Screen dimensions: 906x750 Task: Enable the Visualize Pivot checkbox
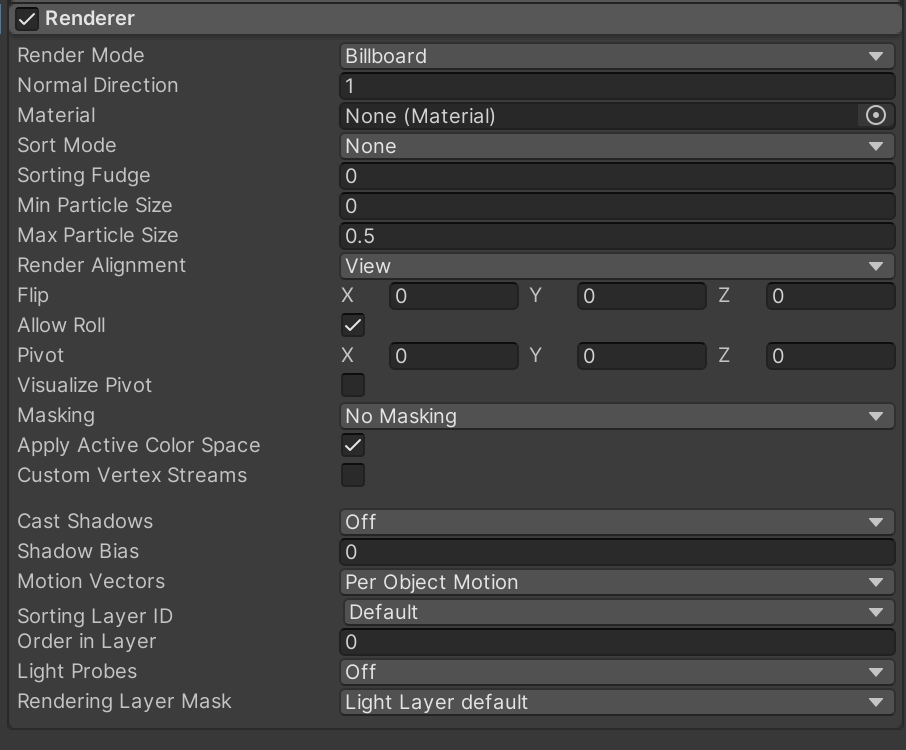[x=352, y=385]
